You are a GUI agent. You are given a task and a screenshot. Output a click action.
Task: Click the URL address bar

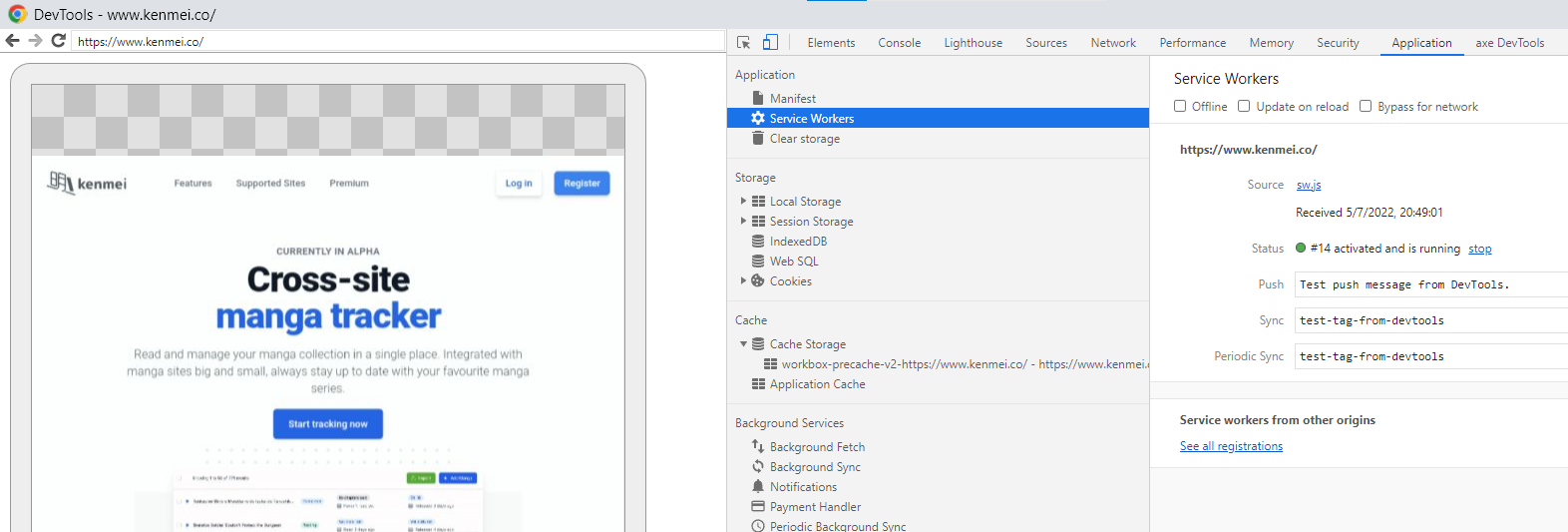(398, 41)
